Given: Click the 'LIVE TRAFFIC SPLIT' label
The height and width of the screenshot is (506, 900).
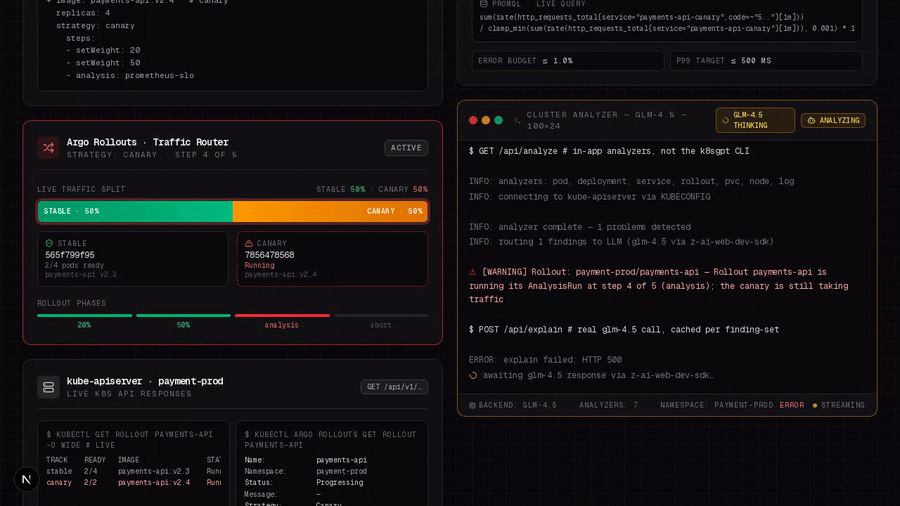Looking at the screenshot, I should pos(81,189).
